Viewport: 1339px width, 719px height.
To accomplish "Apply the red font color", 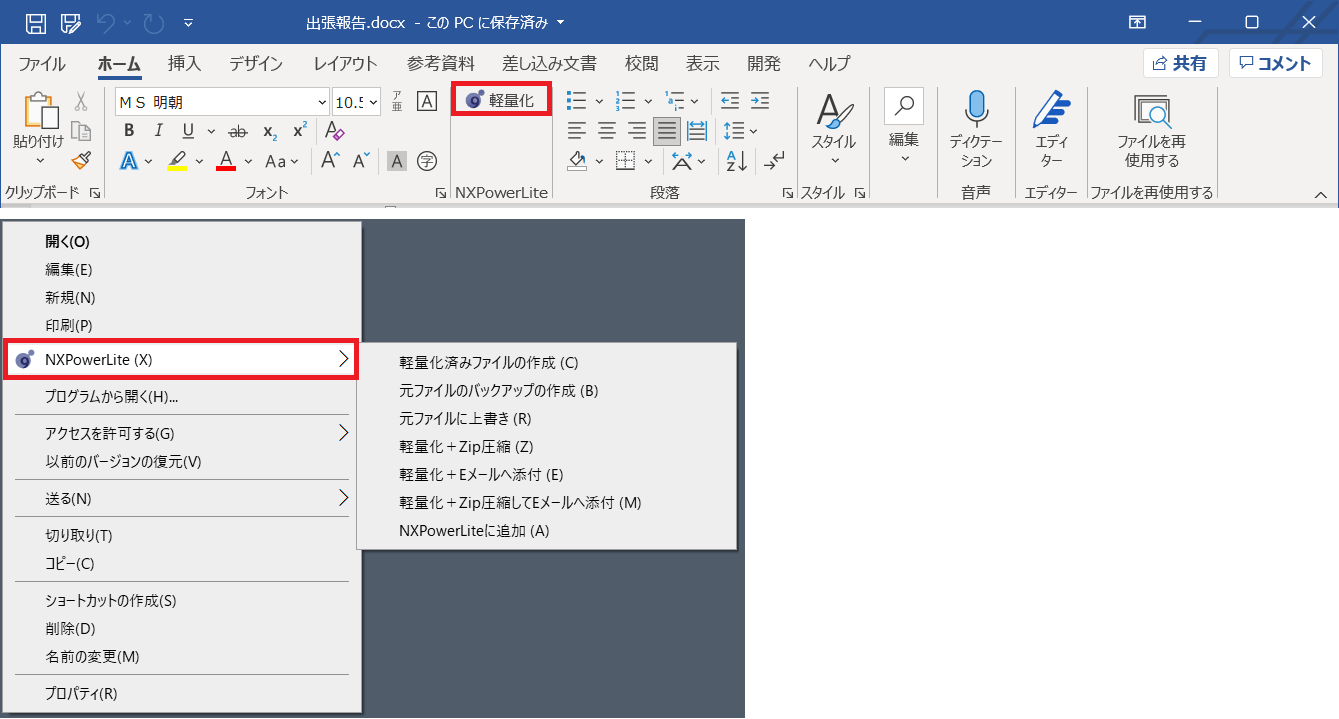I will (x=226, y=161).
